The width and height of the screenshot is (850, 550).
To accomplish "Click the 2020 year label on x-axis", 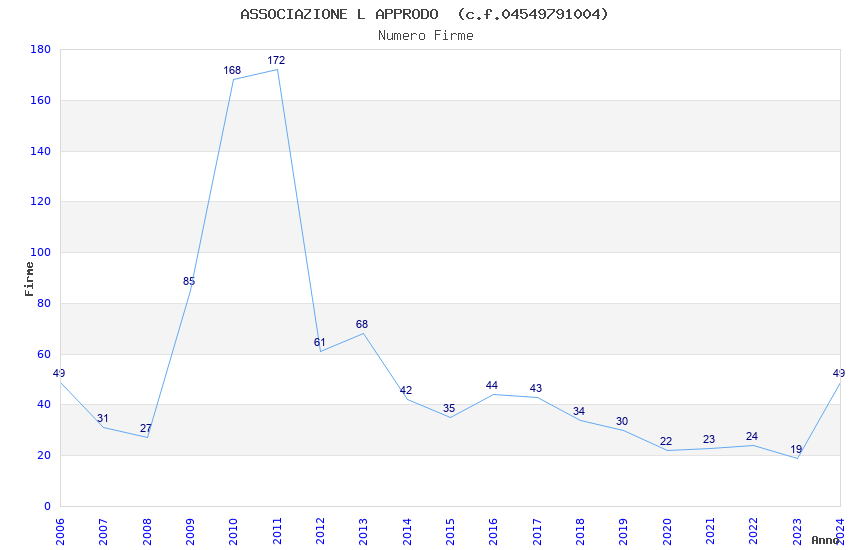I will 667,531.
